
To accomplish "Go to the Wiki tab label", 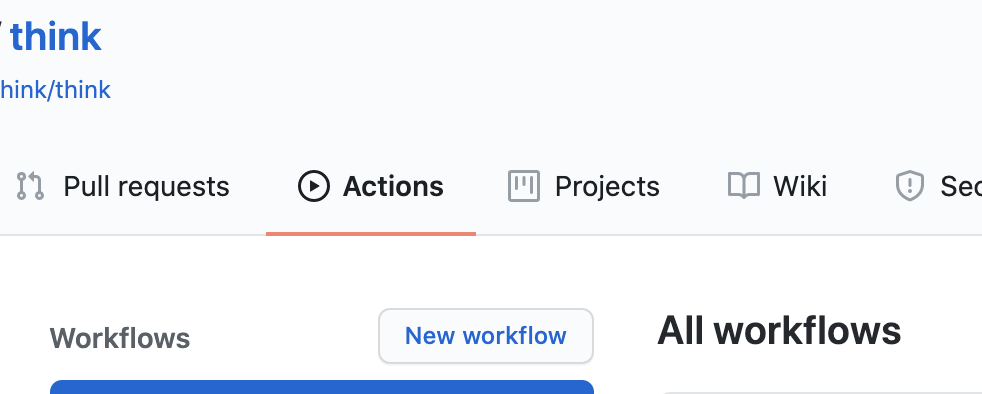I will (x=800, y=187).
